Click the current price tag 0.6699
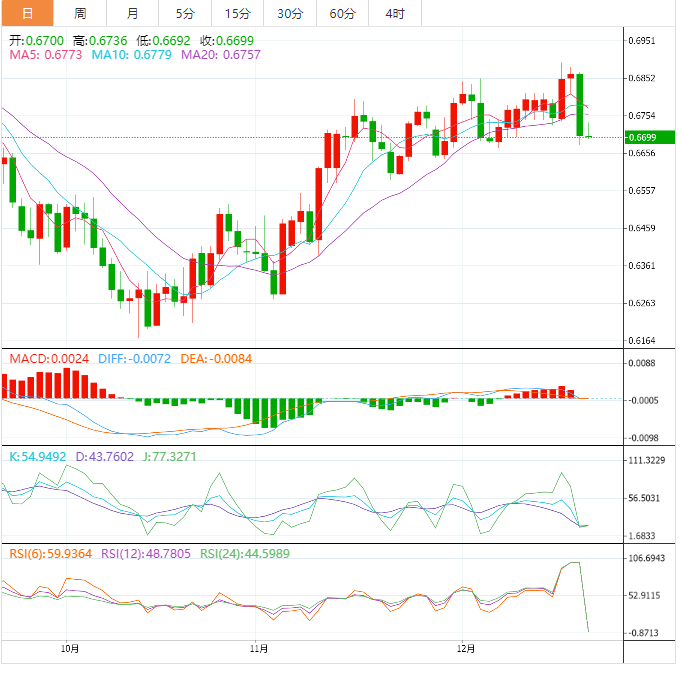Viewport: 681px width, 673px height. tap(647, 137)
